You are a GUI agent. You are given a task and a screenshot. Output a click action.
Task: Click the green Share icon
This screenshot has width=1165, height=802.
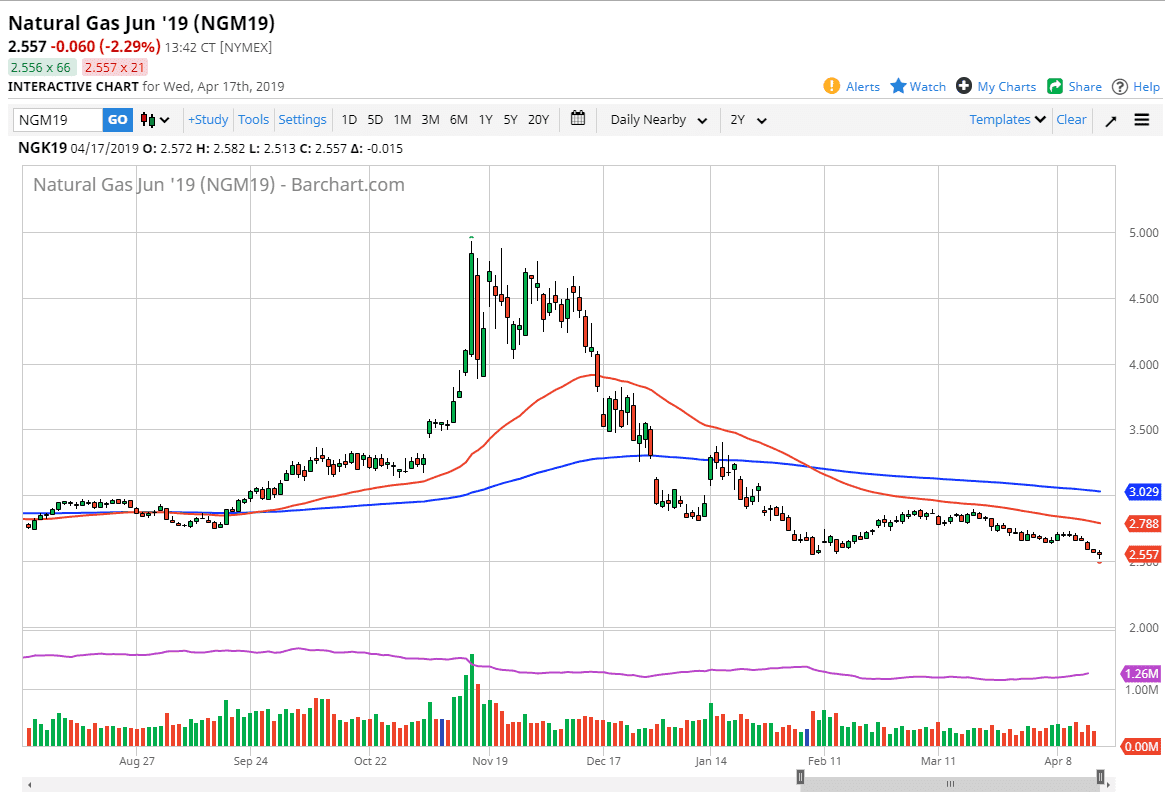click(x=1055, y=86)
